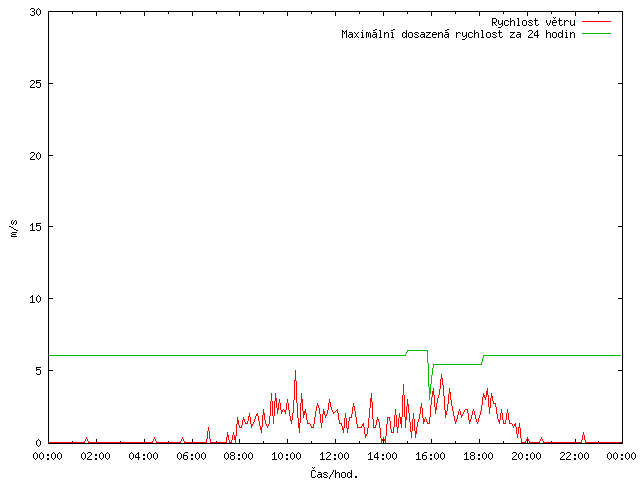Viewport: 640px width, 480px height.
Task: Click the x-axis label 02:00
Action: coord(96,456)
